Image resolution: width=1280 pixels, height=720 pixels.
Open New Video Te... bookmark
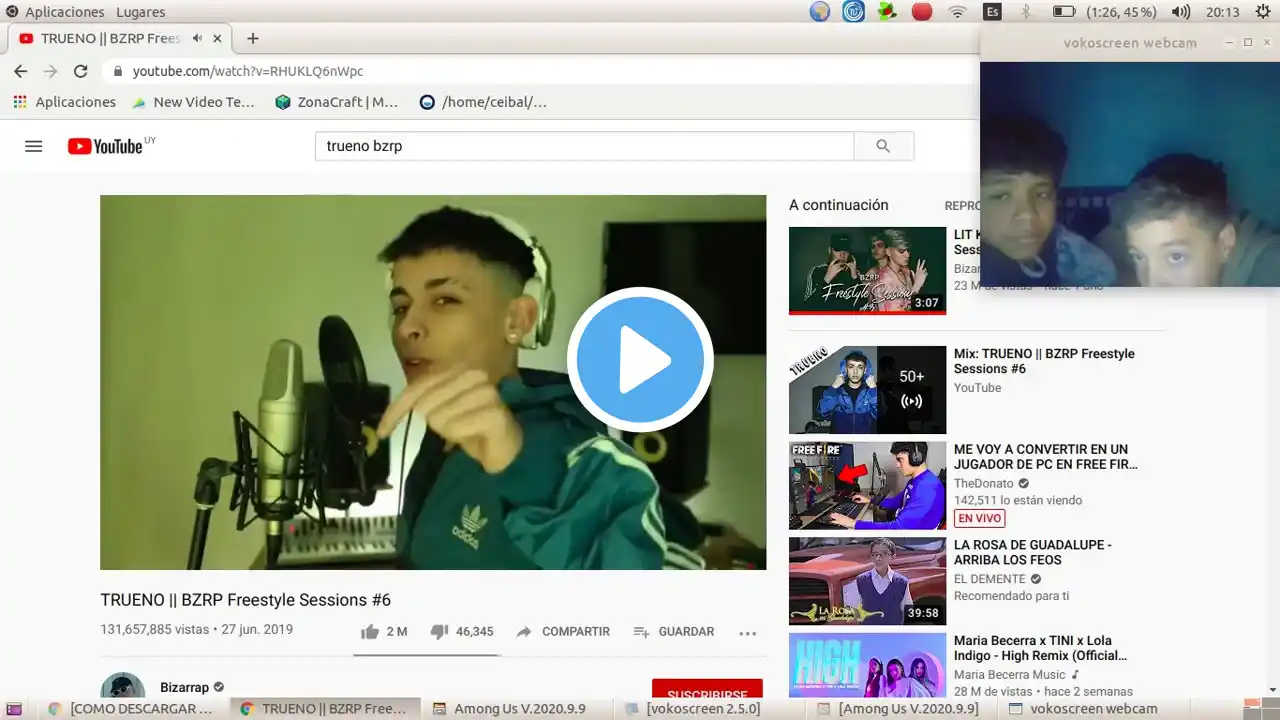pos(193,102)
